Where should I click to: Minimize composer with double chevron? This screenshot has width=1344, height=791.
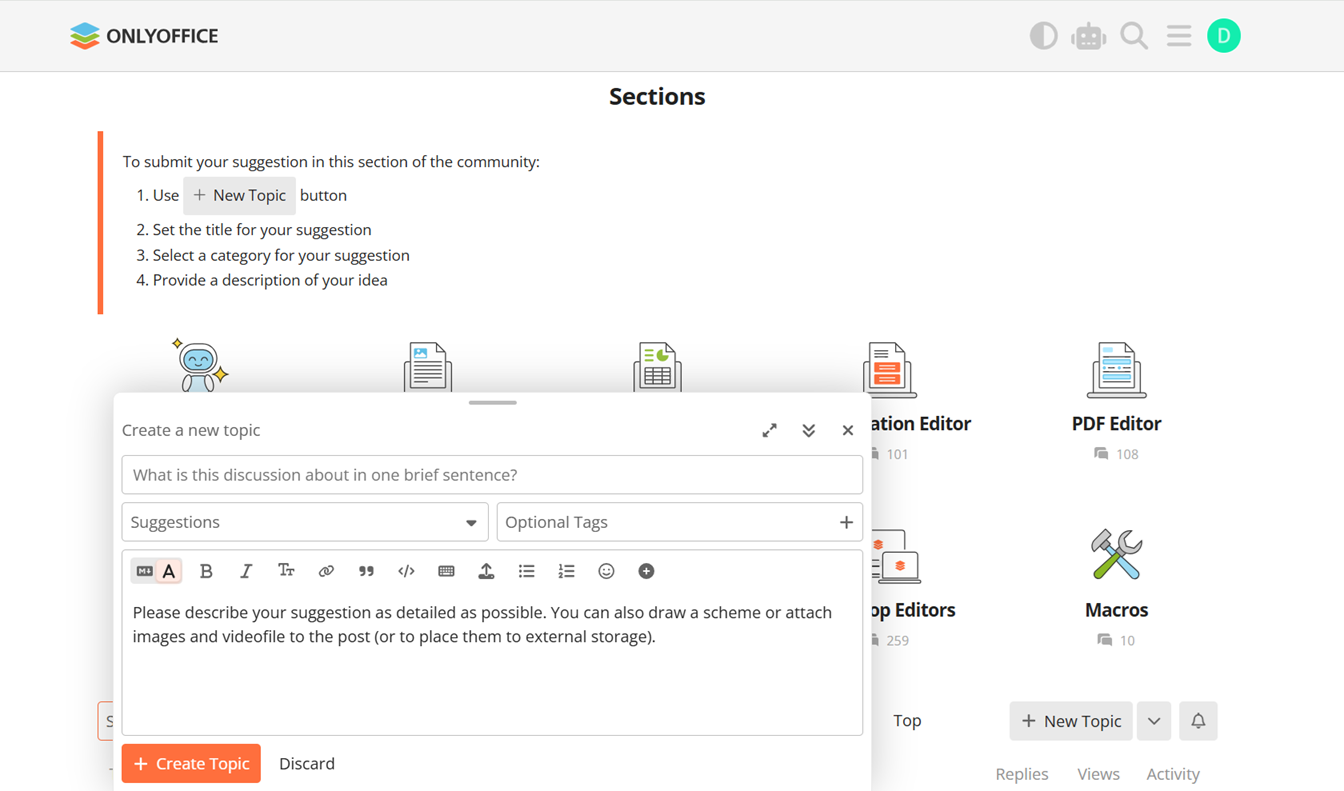(x=808, y=430)
